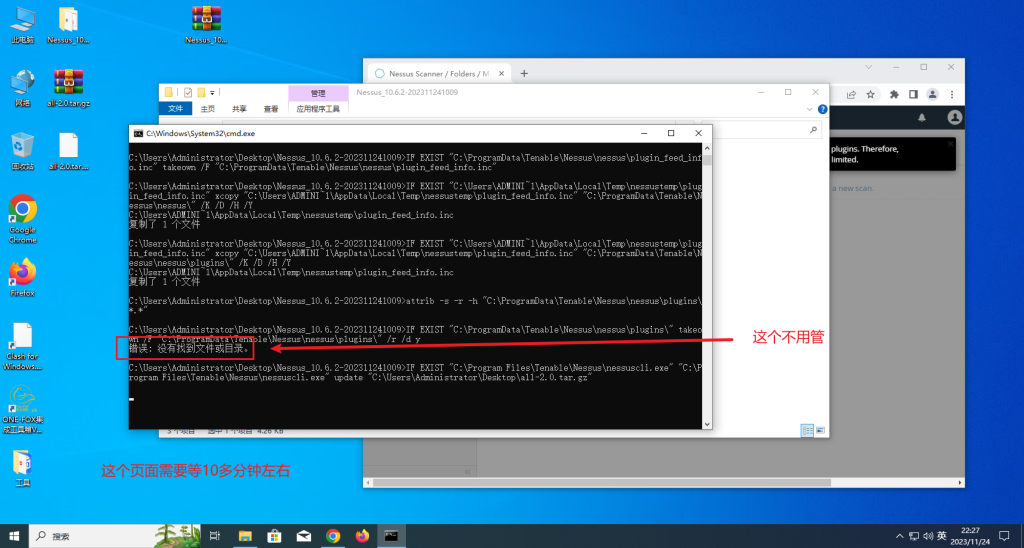Open the 文件 menu in File Explorer
1024x548 pixels.
coord(175,109)
